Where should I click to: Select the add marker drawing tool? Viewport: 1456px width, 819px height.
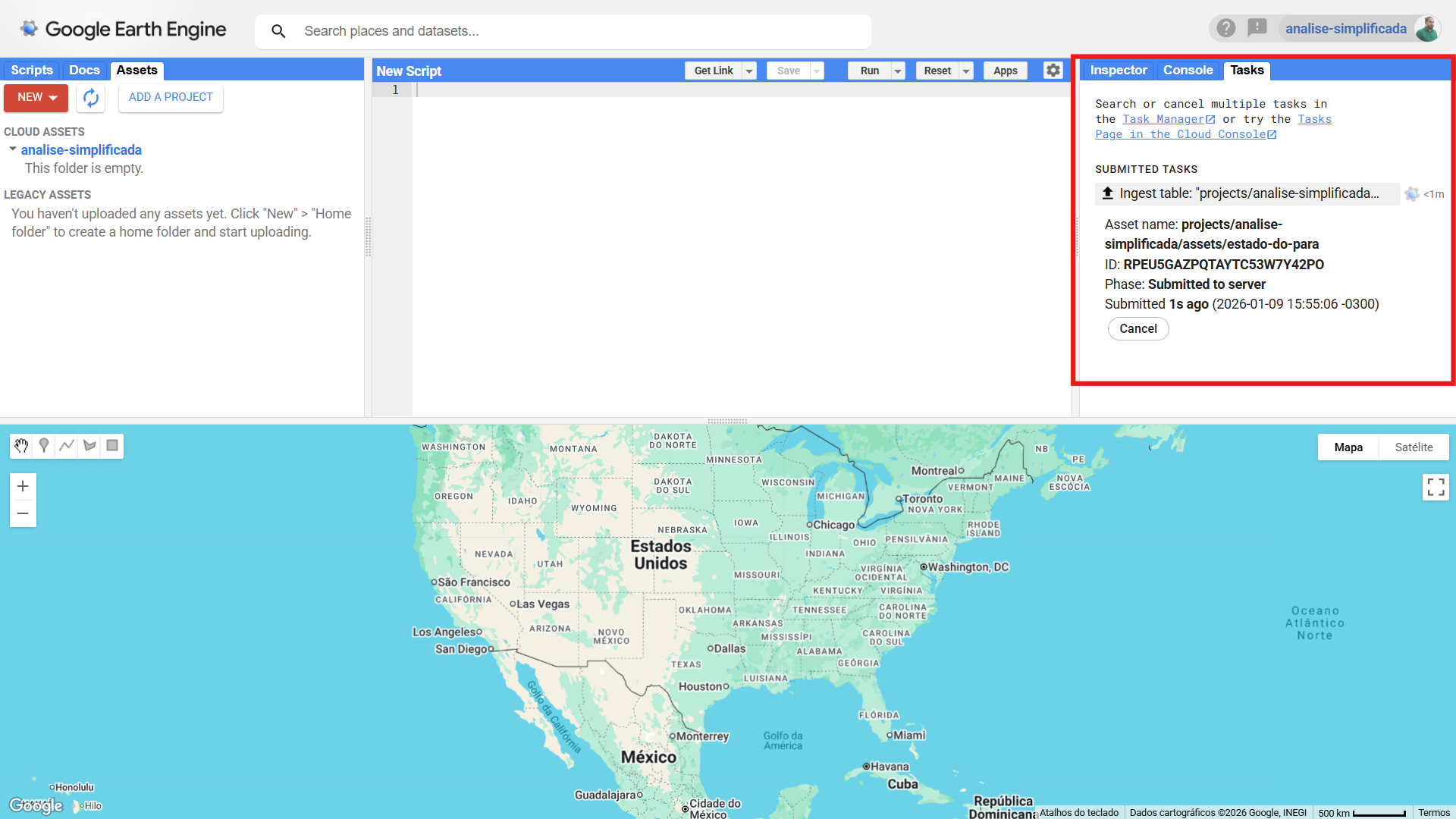coord(44,446)
